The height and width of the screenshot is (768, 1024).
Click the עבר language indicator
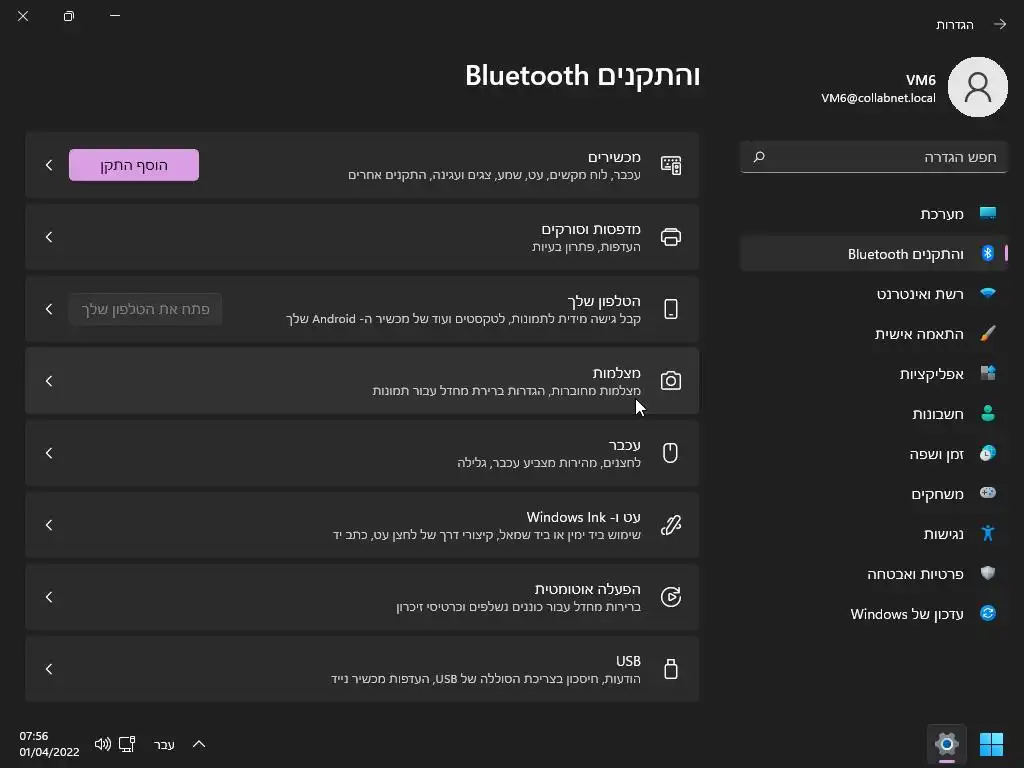pos(164,744)
